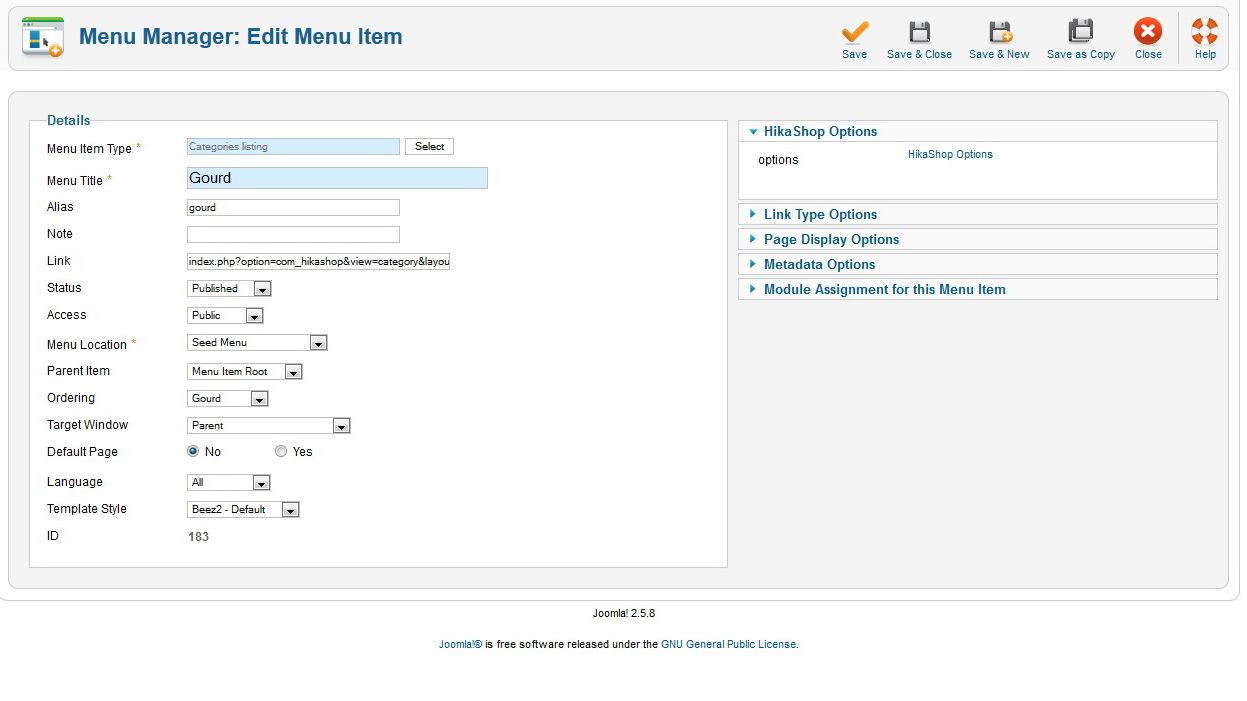Click the options label in HikaShop Options

coord(778,160)
